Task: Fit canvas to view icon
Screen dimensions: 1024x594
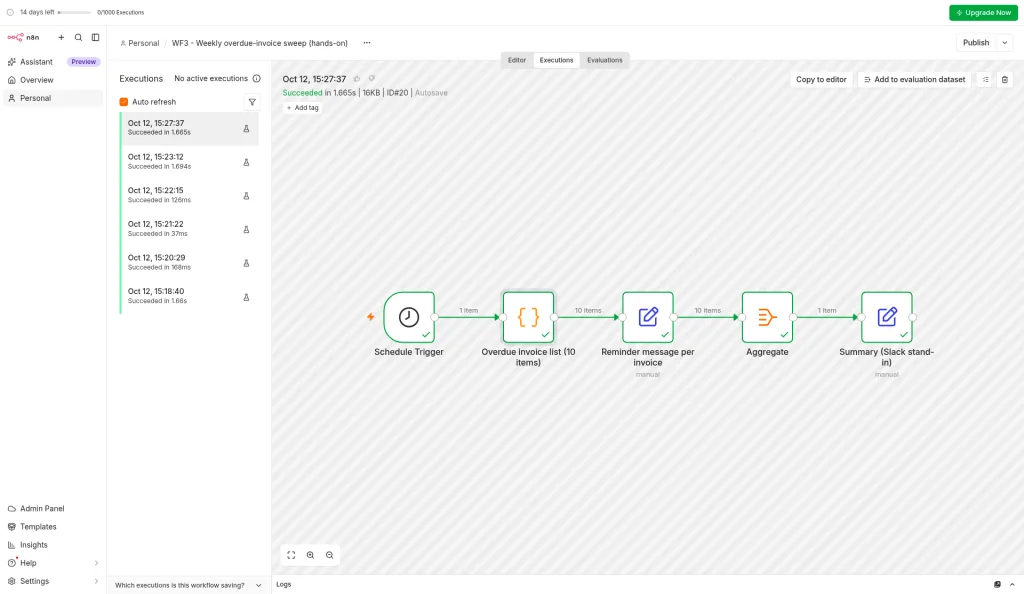Action: [291, 555]
